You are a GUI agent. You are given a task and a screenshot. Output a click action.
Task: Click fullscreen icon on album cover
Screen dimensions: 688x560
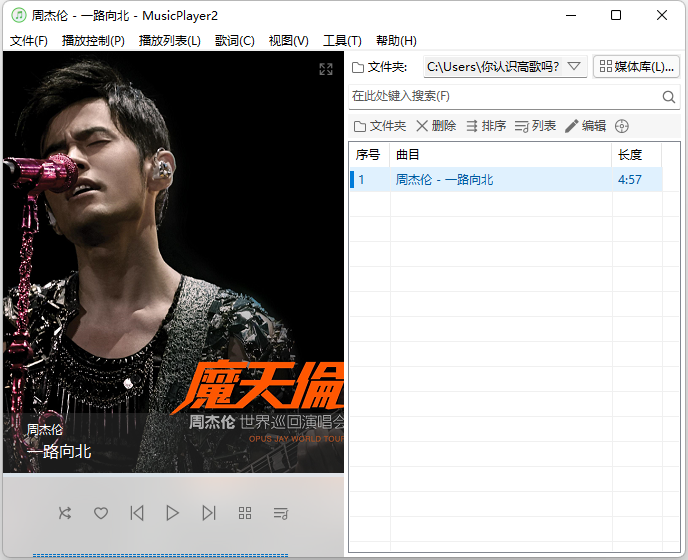(x=326, y=69)
